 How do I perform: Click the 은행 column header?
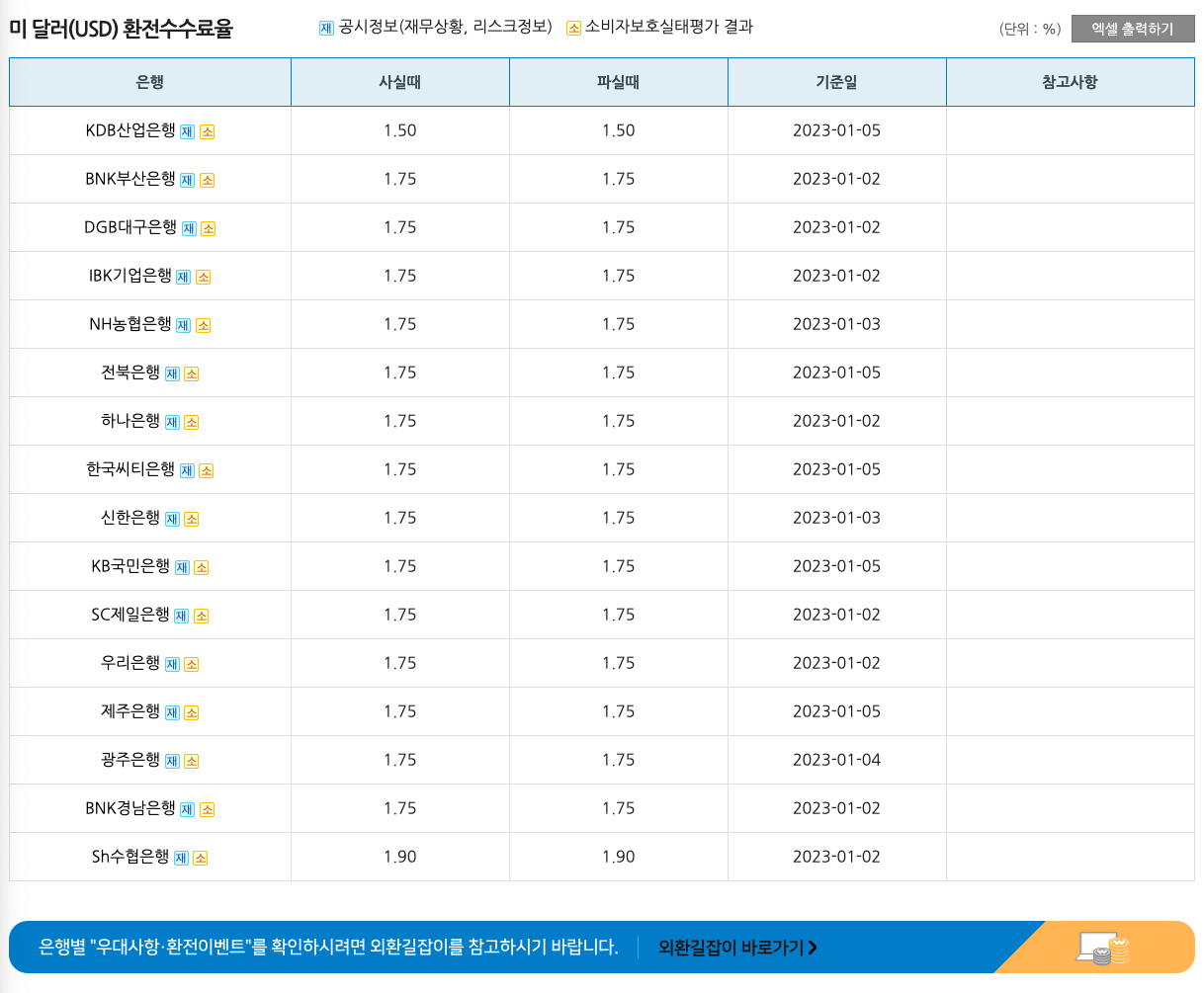click(150, 82)
